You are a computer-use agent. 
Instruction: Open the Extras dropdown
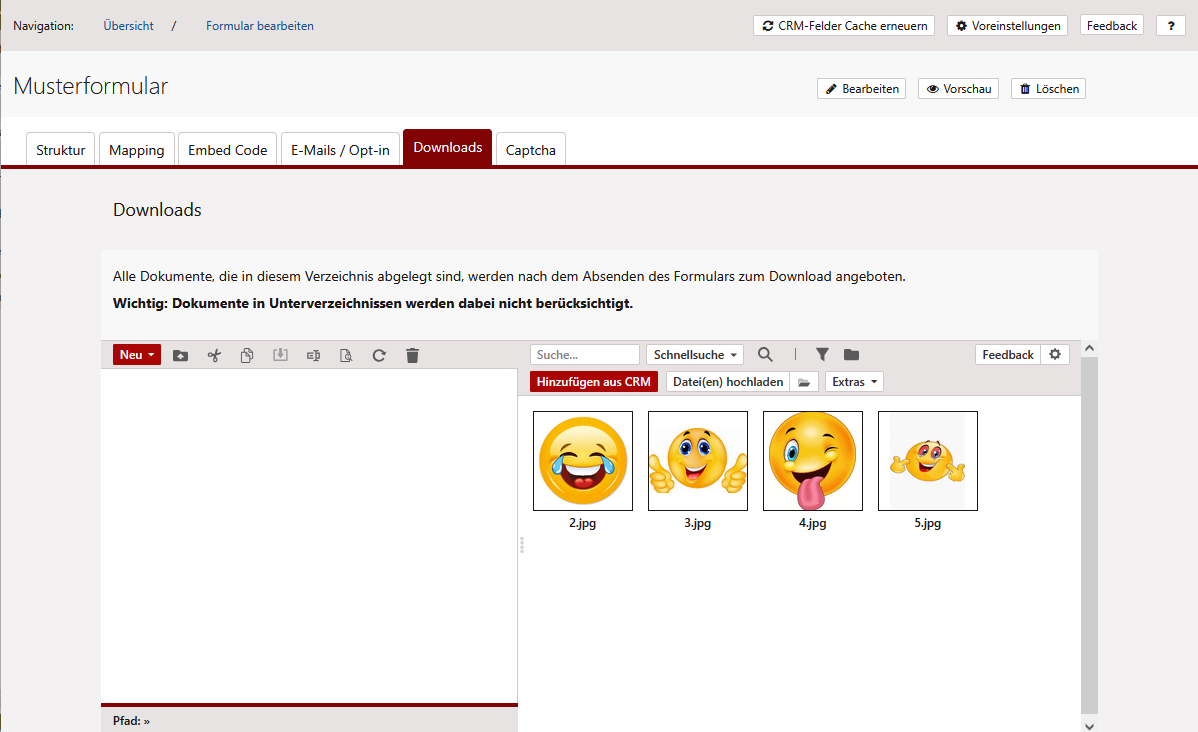click(853, 382)
